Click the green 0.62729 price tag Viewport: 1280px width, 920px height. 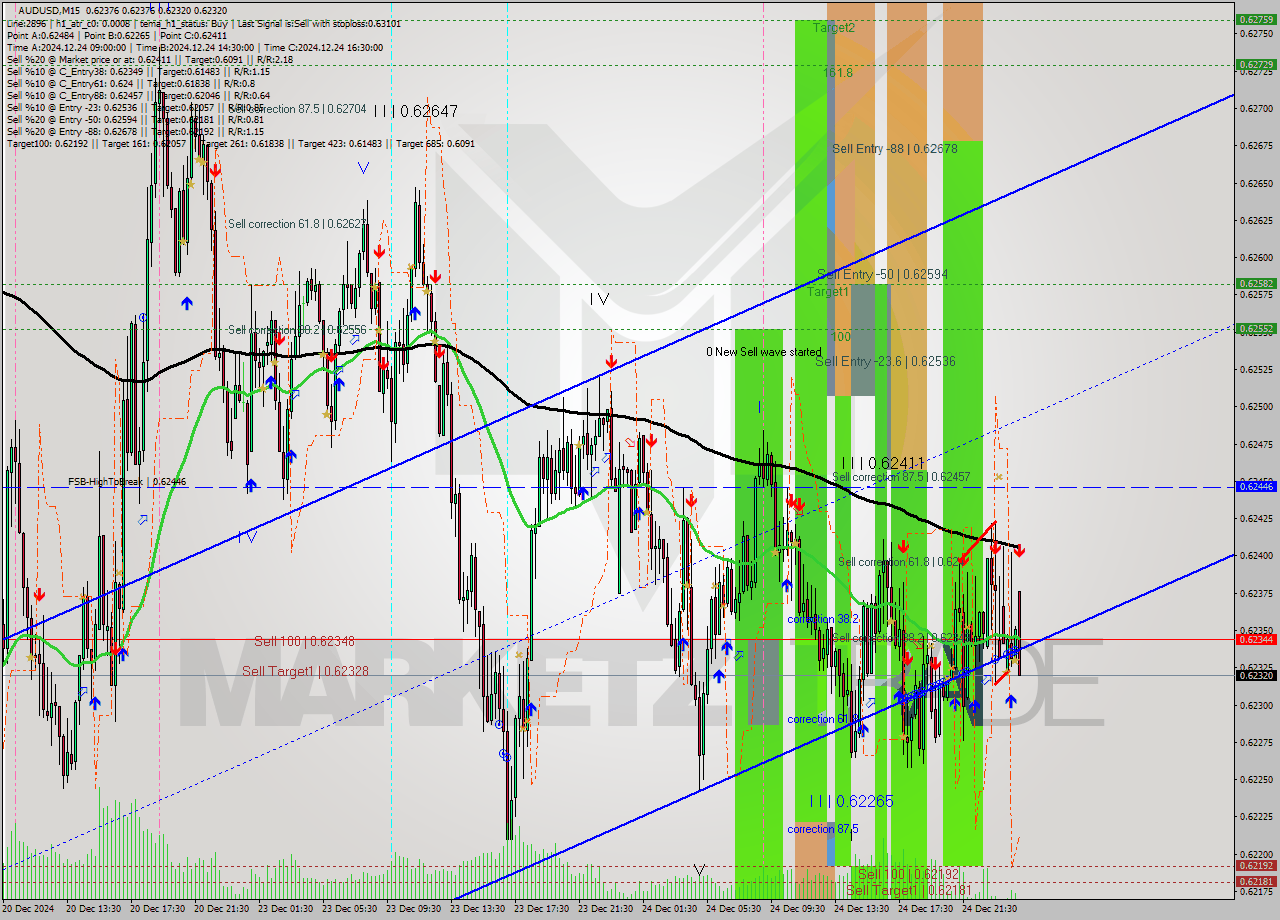tap(1255, 64)
